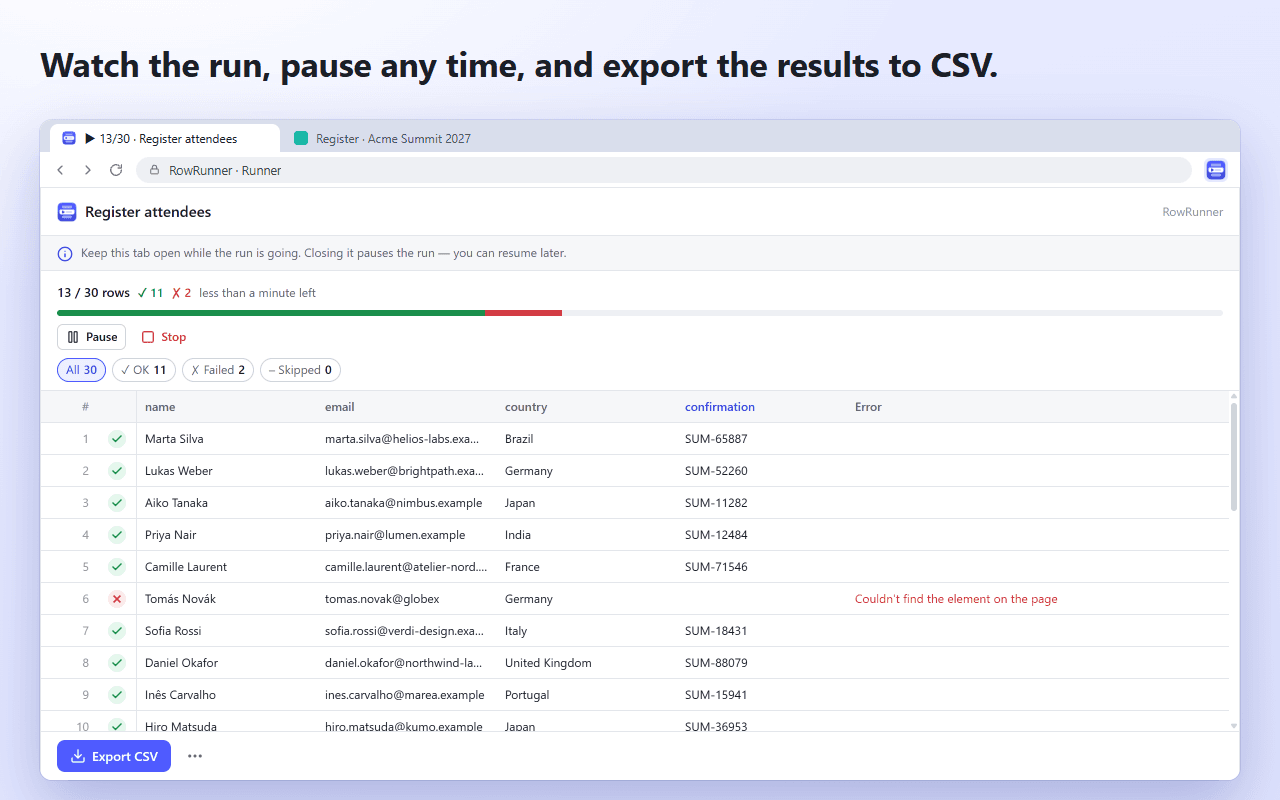Click the failed X icon for Tomás Novák
1280x800 pixels.
(117, 599)
